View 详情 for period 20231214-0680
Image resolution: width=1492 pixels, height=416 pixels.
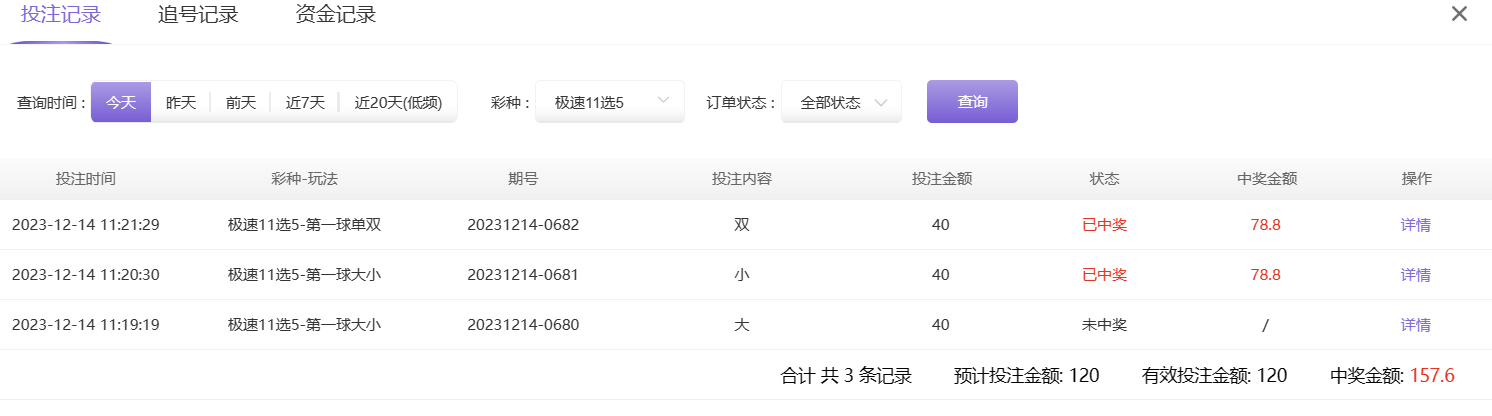1415,325
